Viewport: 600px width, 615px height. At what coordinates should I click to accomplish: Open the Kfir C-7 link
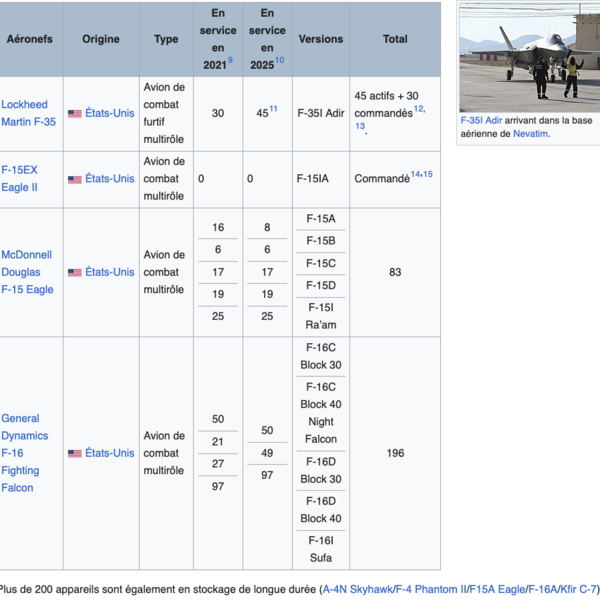(578, 590)
